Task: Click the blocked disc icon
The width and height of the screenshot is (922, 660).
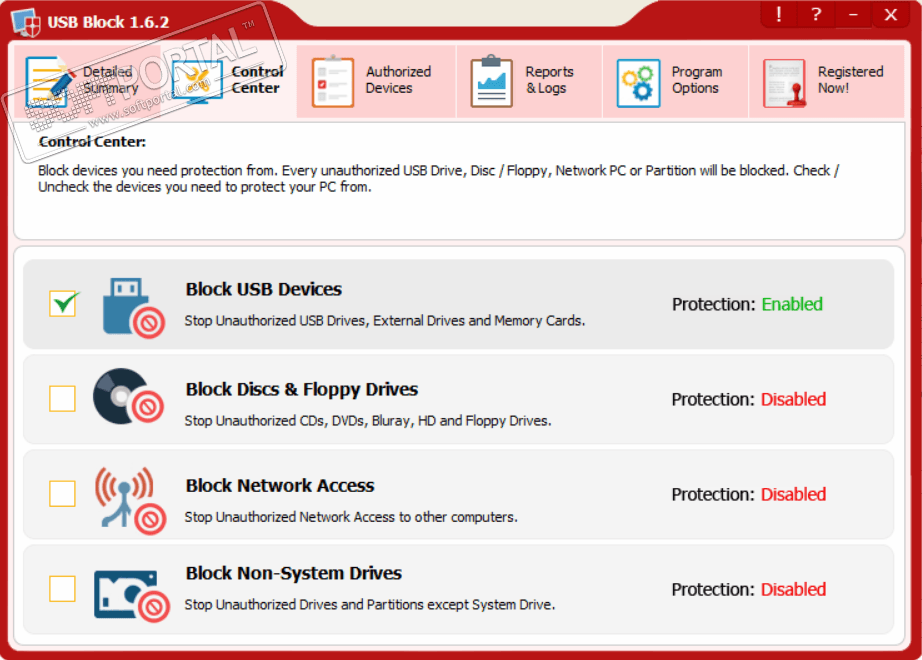Action: 128,396
